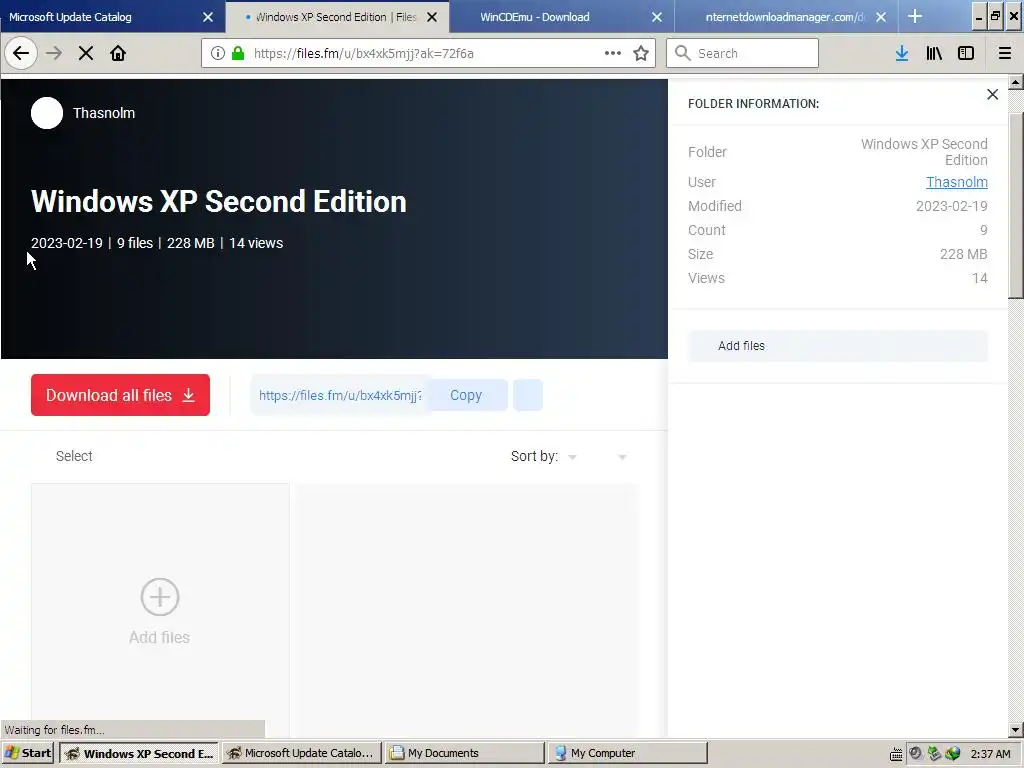1024x768 pixels.
Task: Close the Windows XP Second Edition tab
Action: [x=432, y=17]
